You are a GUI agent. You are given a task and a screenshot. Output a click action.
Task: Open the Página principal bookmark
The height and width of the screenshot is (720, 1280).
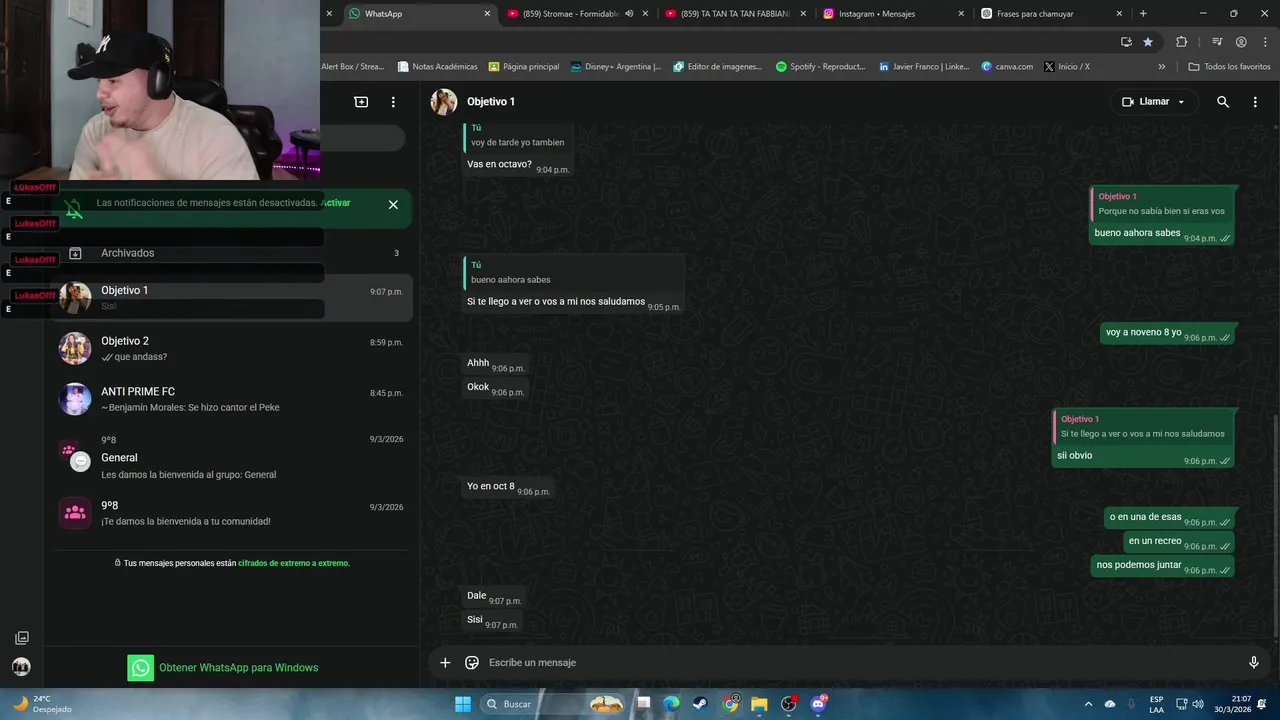523,67
